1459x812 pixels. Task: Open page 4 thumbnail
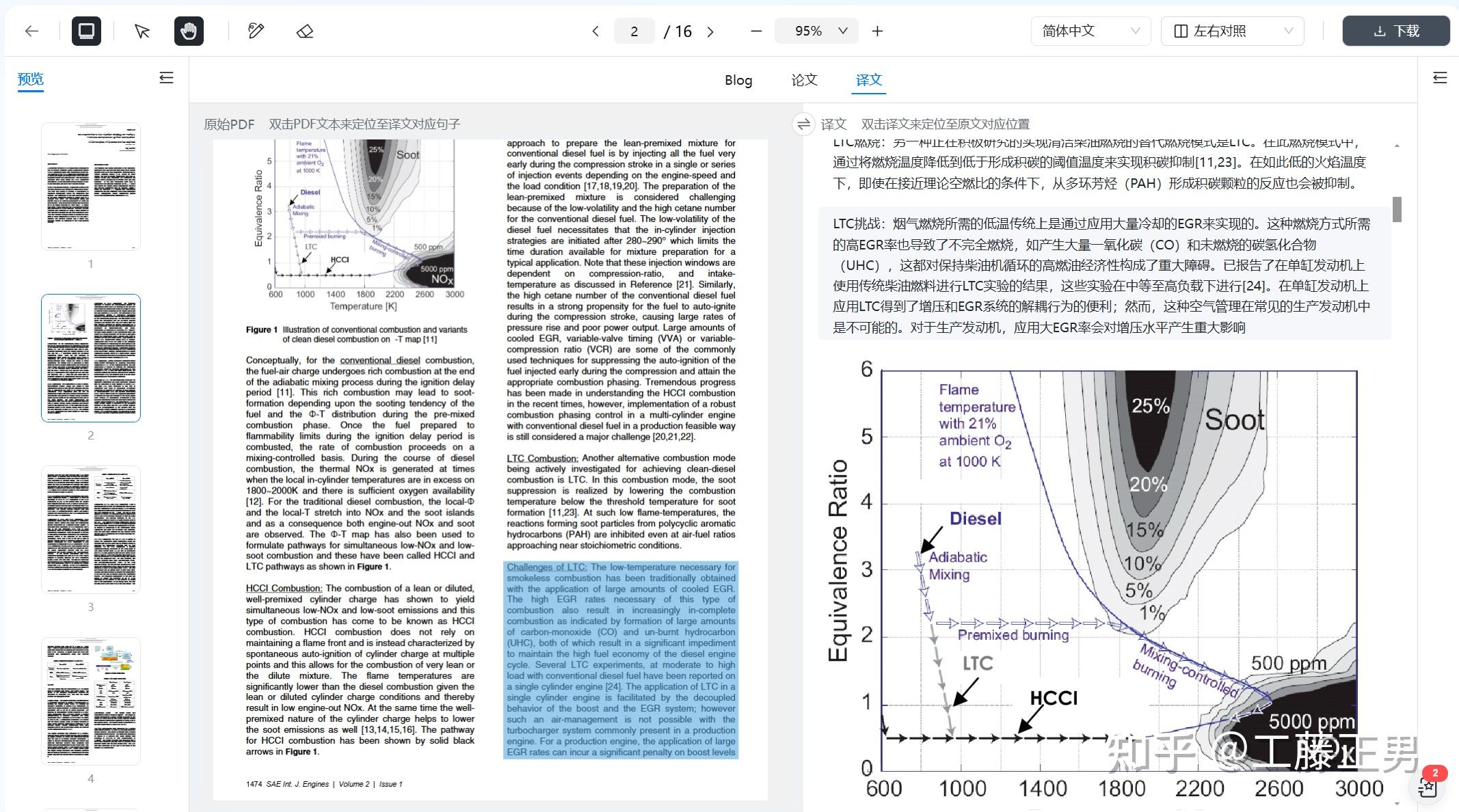[91, 701]
